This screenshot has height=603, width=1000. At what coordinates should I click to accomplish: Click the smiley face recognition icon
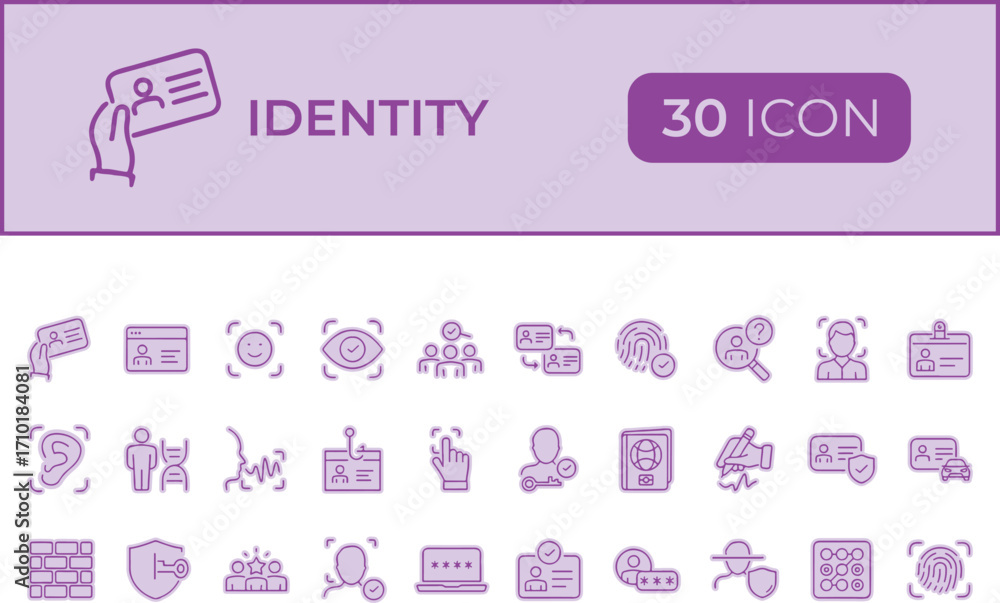click(254, 349)
